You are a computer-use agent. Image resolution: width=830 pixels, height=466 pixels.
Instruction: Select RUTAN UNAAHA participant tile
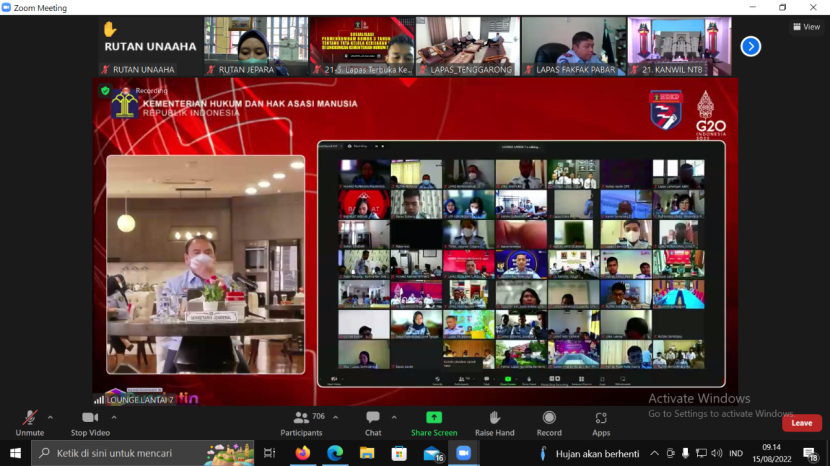point(150,46)
